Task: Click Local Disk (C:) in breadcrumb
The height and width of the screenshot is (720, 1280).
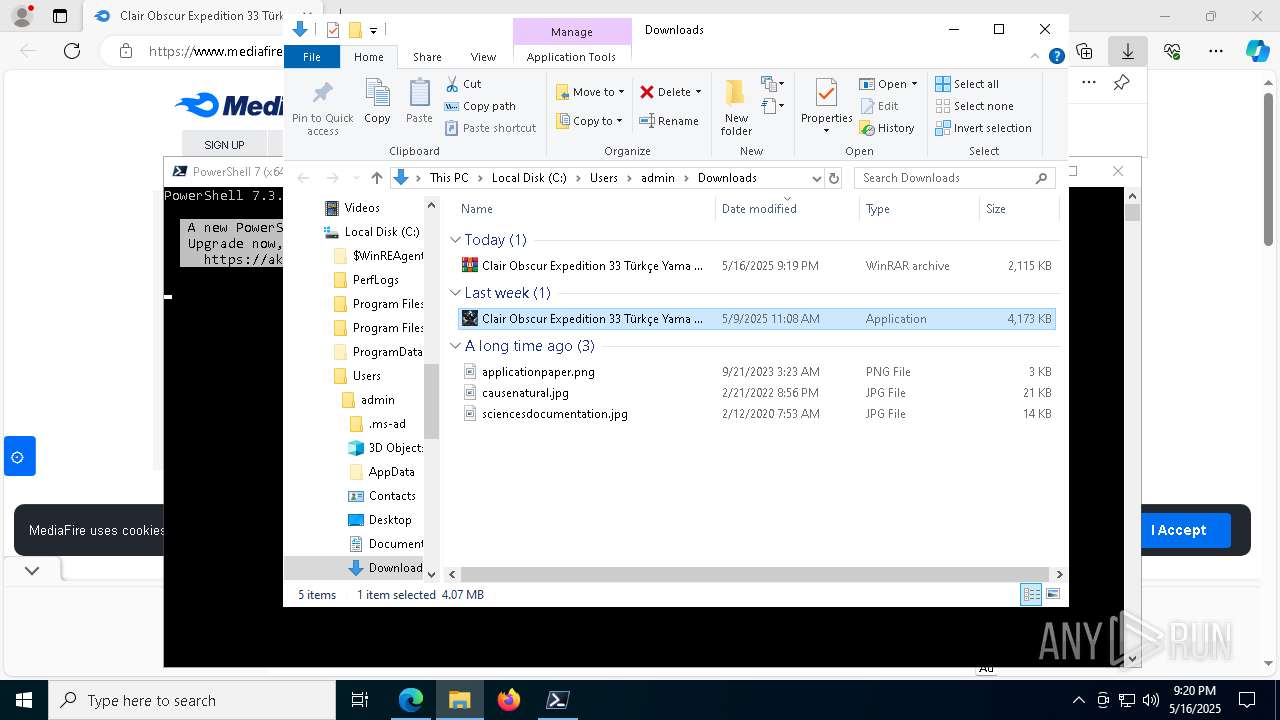Action: pos(529,178)
